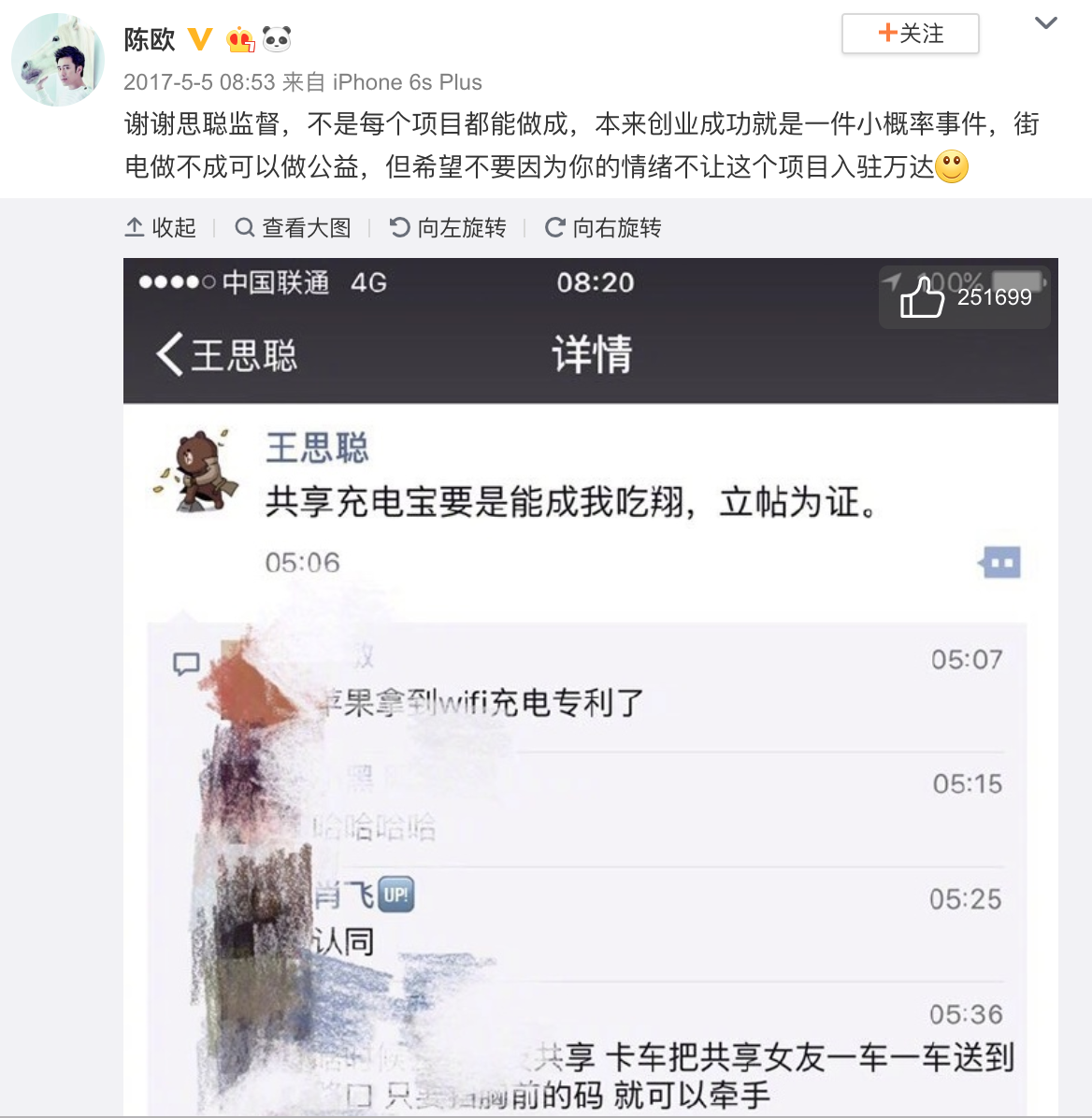Like the image using thumbs-up 251699
Viewport: 1092px width, 1118px height.
coord(964,297)
